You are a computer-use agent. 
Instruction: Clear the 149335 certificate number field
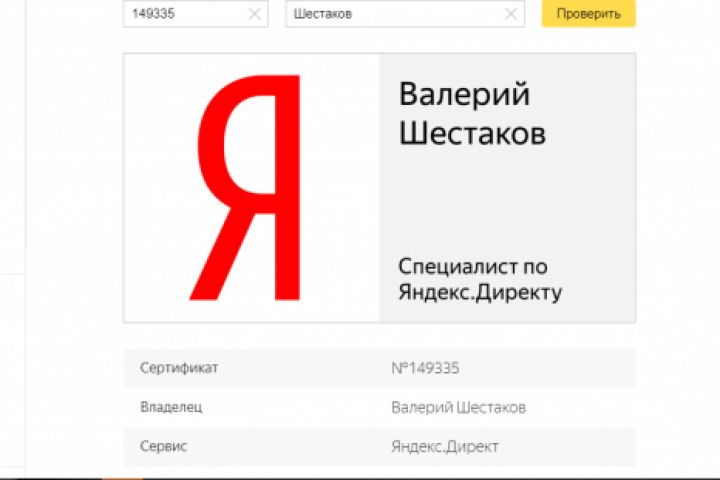click(x=254, y=14)
